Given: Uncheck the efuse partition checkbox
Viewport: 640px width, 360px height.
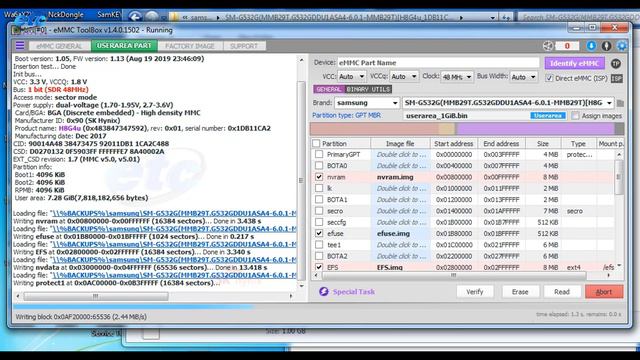Looking at the screenshot, I should click(319, 233).
